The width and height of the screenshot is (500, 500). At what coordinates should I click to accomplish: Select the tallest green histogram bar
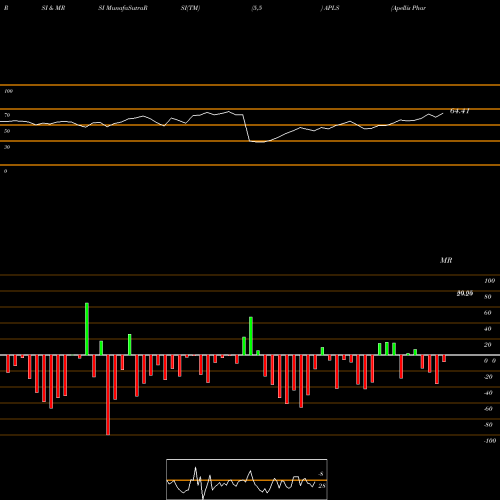87,329
